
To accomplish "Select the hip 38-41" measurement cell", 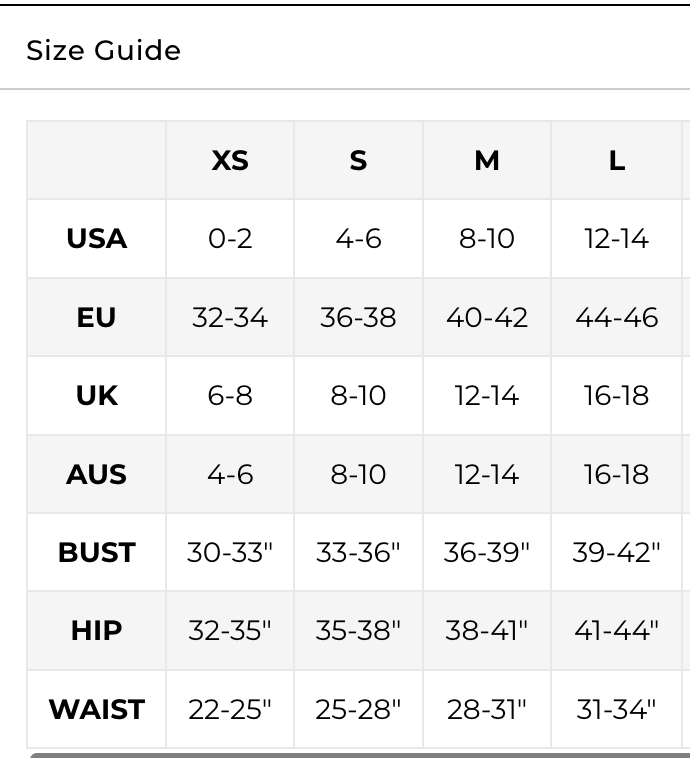I will [x=487, y=631].
